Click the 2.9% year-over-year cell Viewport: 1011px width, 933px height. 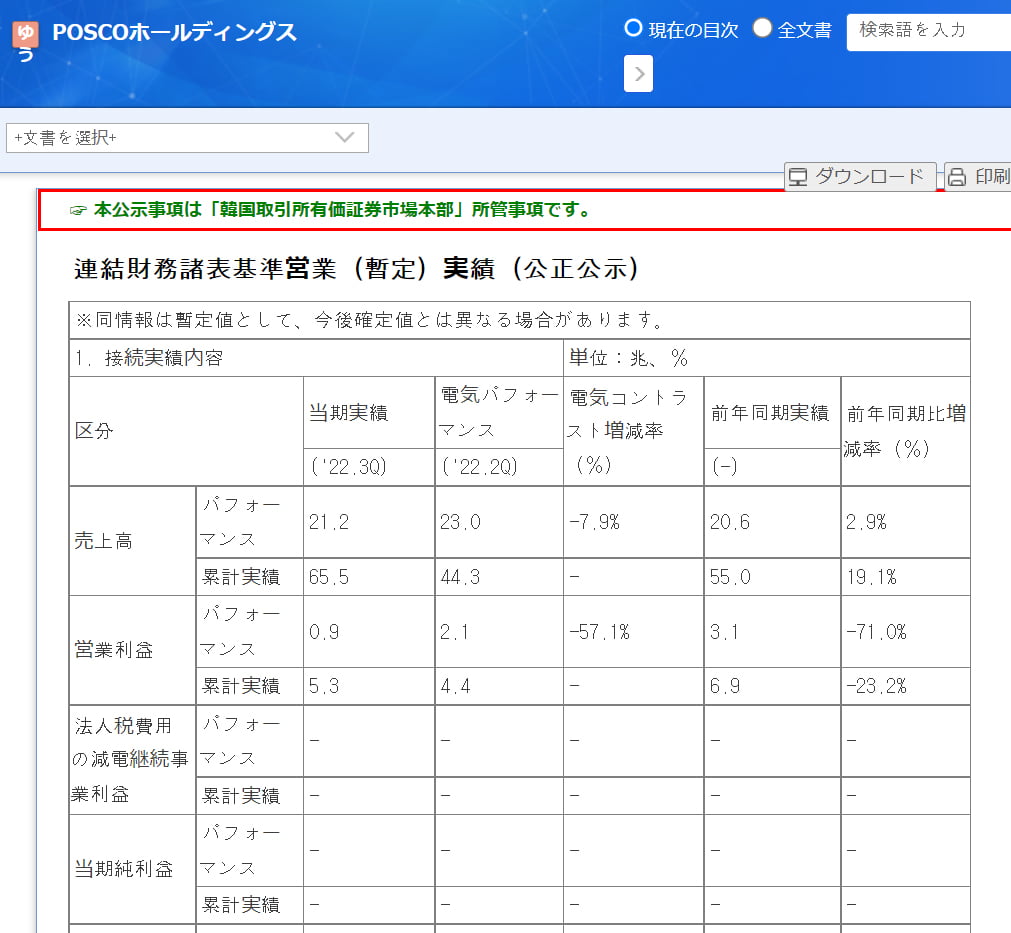click(x=906, y=522)
